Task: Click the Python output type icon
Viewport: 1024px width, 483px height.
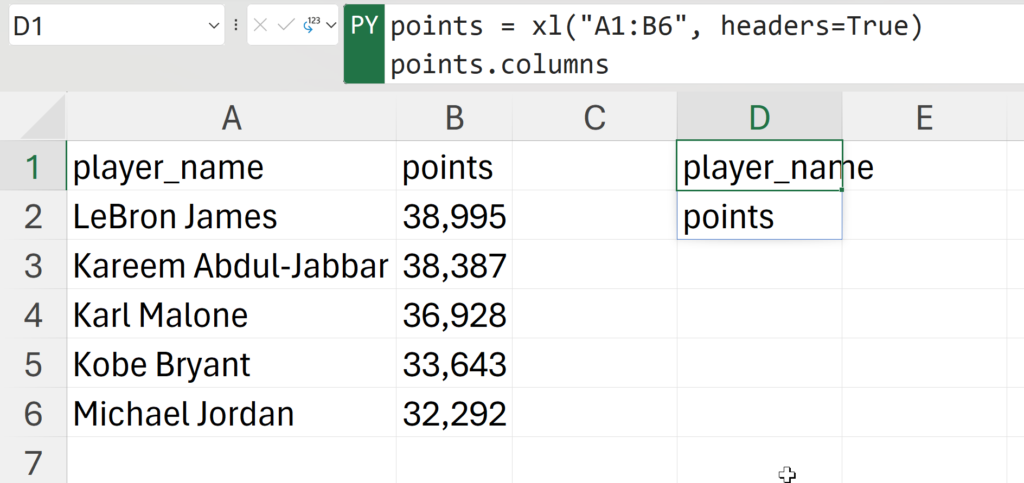Action: pos(311,25)
